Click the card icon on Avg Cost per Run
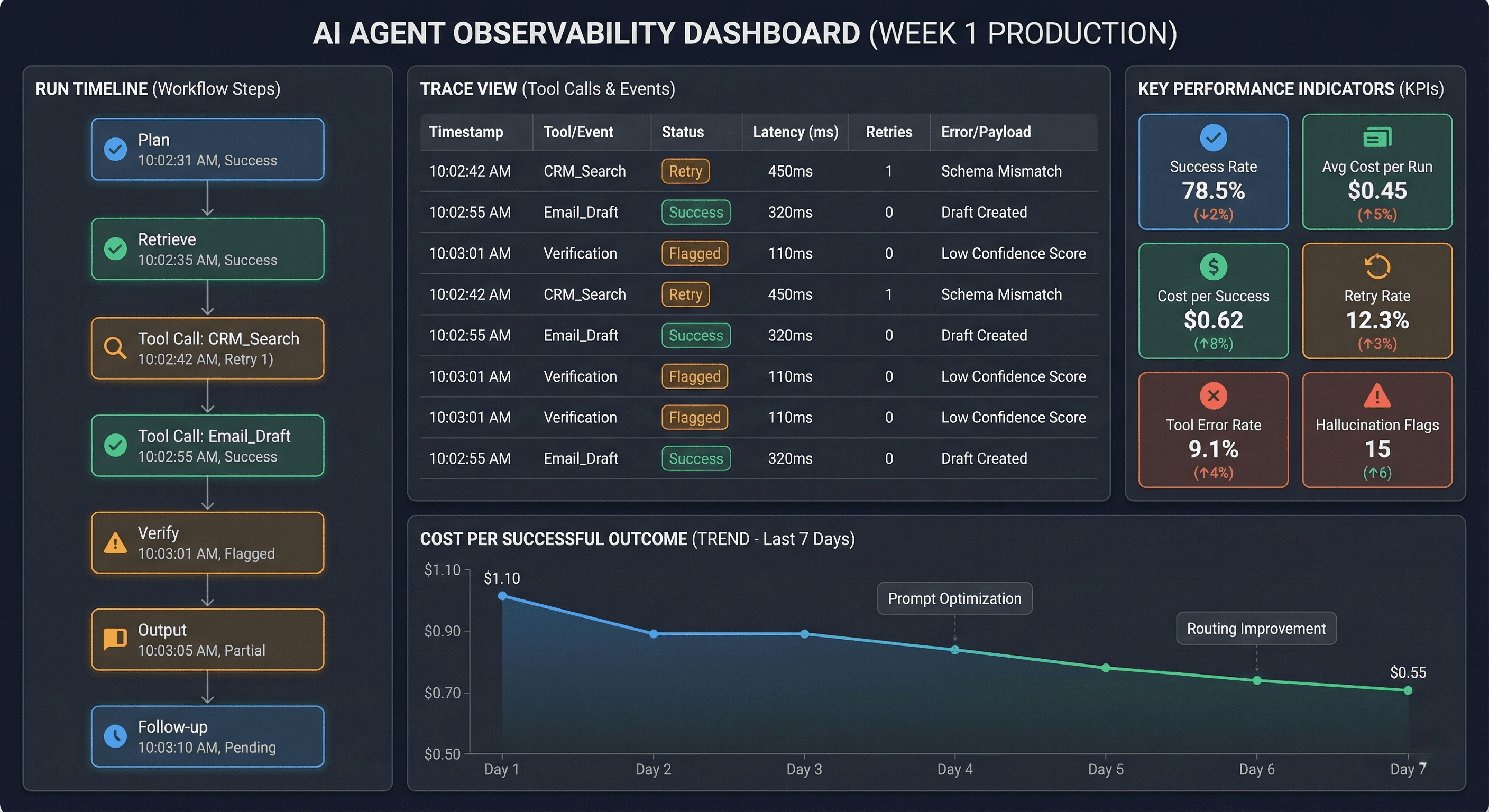 pyautogui.click(x=1376, y=137)
